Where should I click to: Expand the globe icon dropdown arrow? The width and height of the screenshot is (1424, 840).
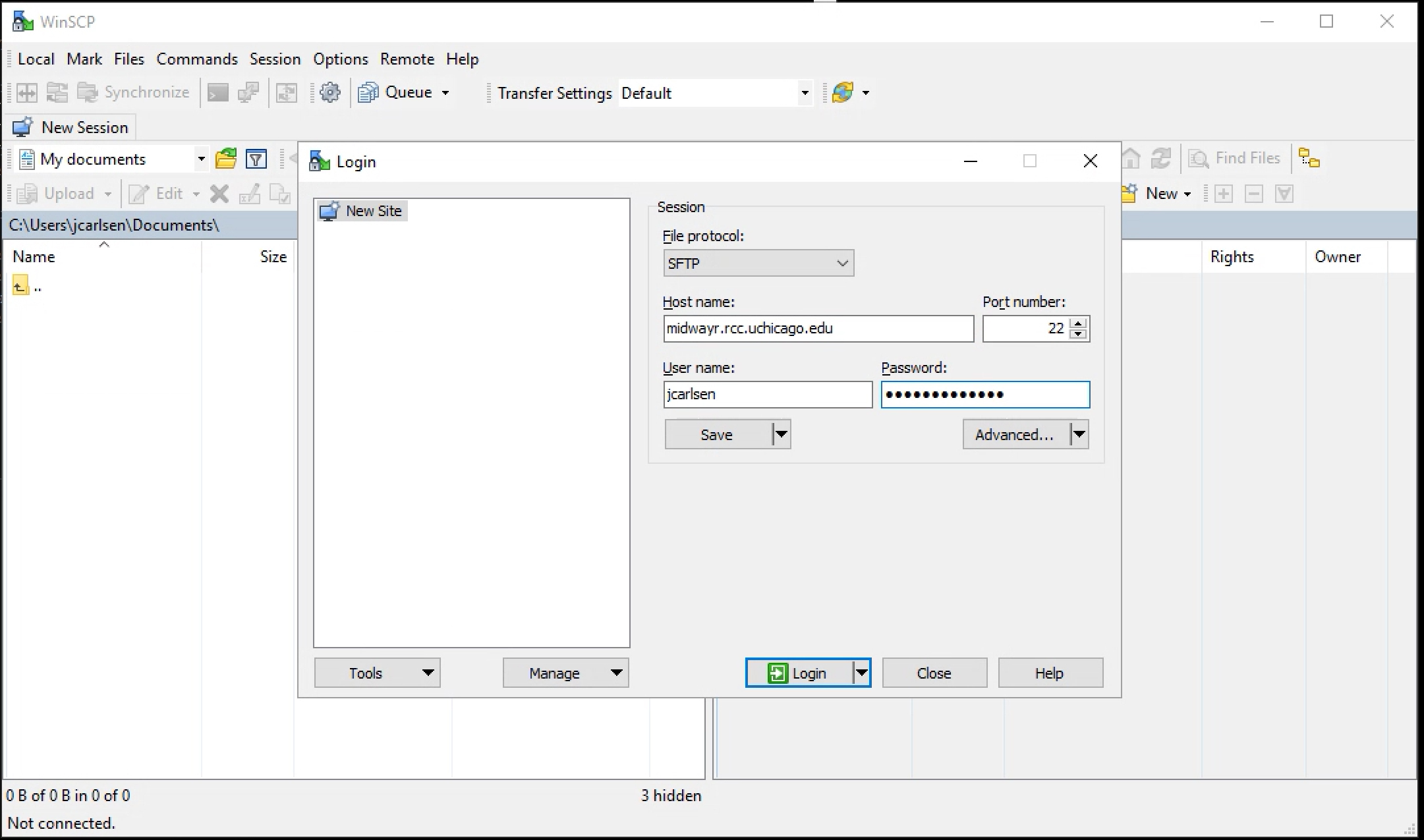coord(866,93)
